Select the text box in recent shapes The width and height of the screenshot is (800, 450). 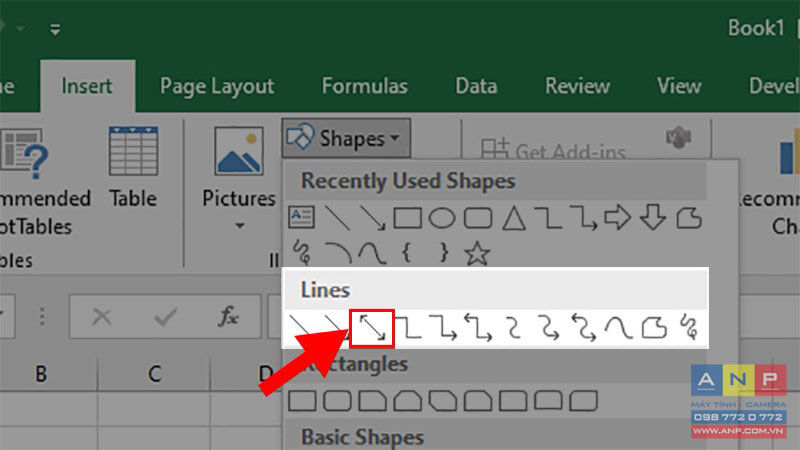[x=302, y=217]
